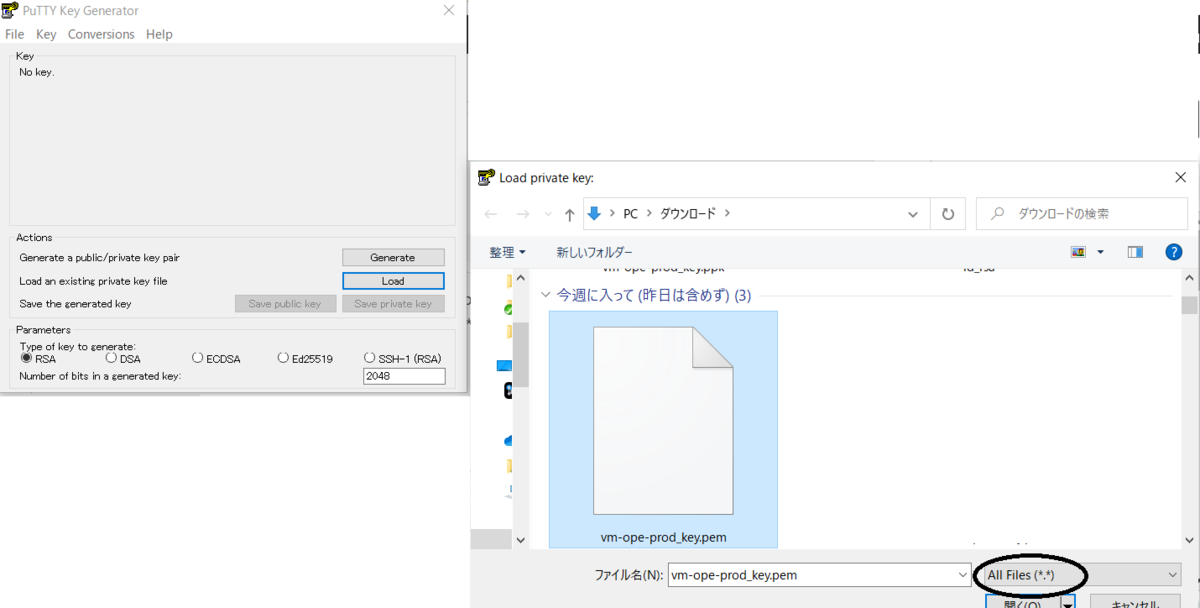Open the Key menu in PuTTYgen
The image size is (1200, 608).
46,34
